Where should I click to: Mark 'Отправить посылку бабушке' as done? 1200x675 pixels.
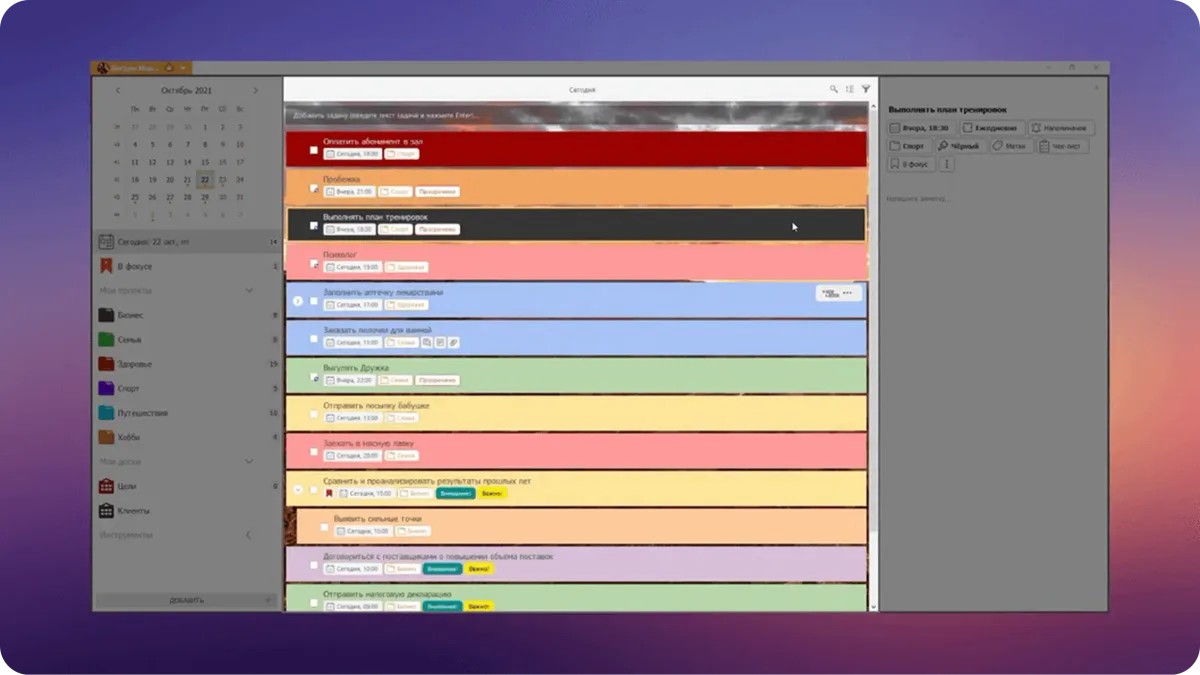(314, 413)
